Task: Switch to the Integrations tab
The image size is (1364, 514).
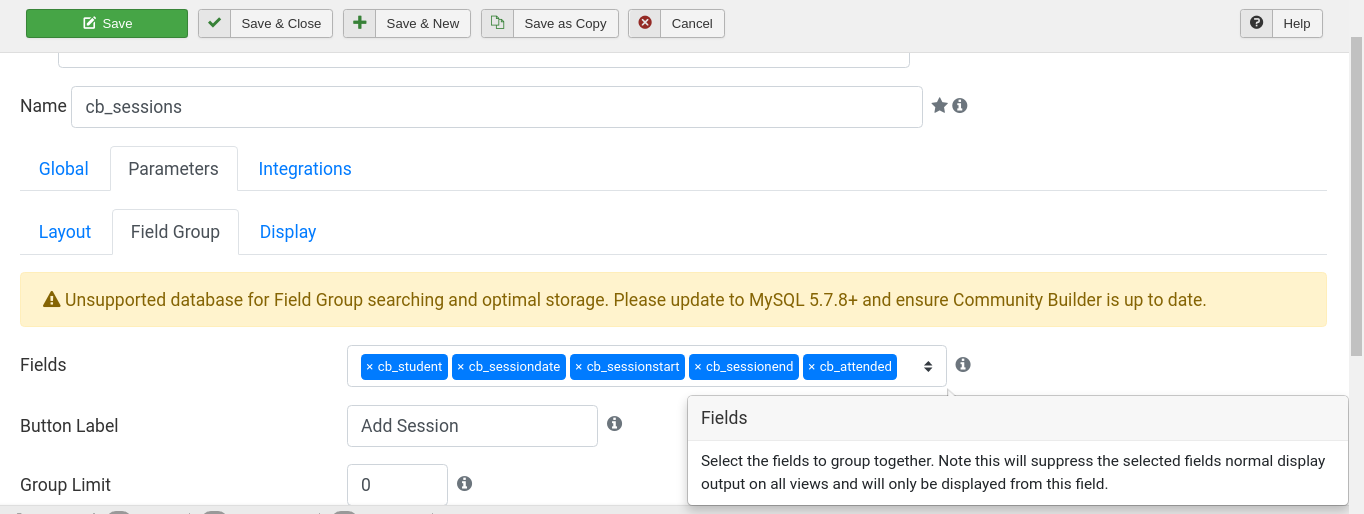Action: click(305, 169)
